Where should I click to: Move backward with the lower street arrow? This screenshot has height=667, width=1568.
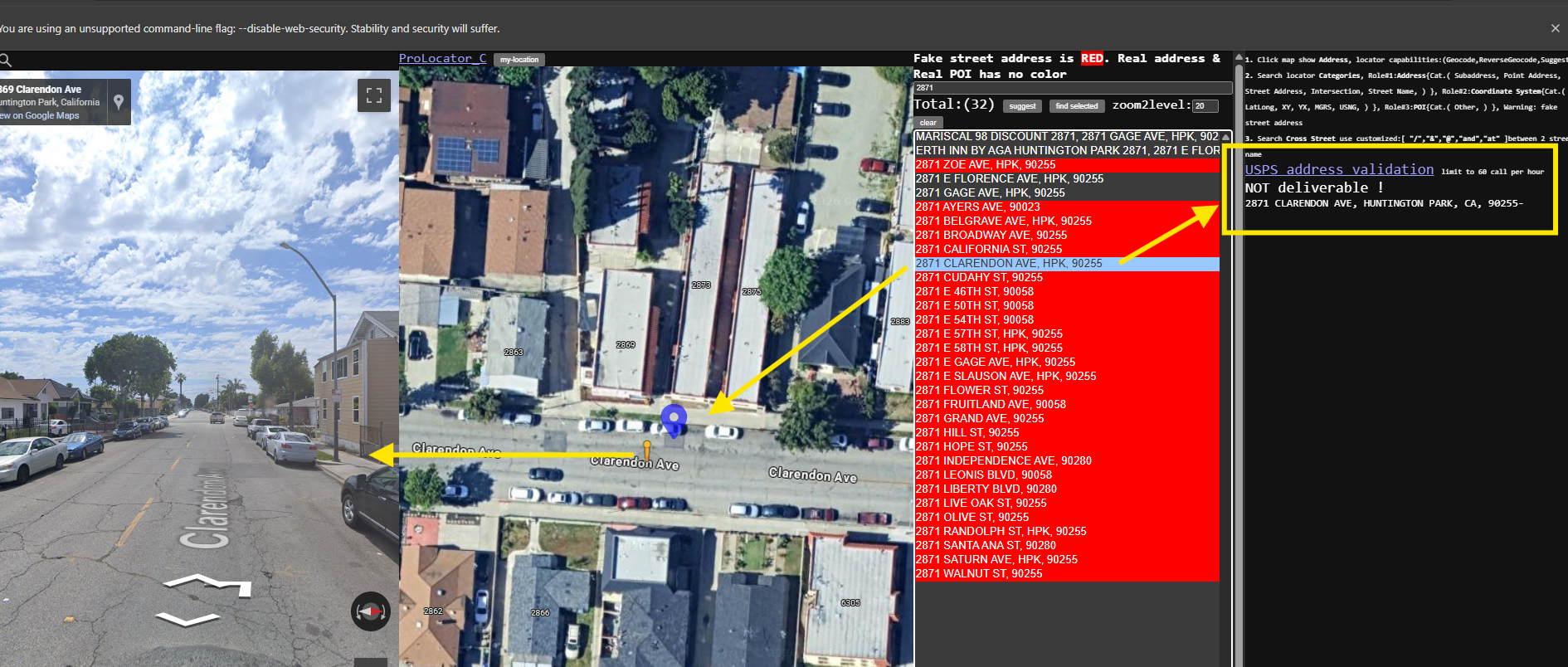(x=187, y=620)
